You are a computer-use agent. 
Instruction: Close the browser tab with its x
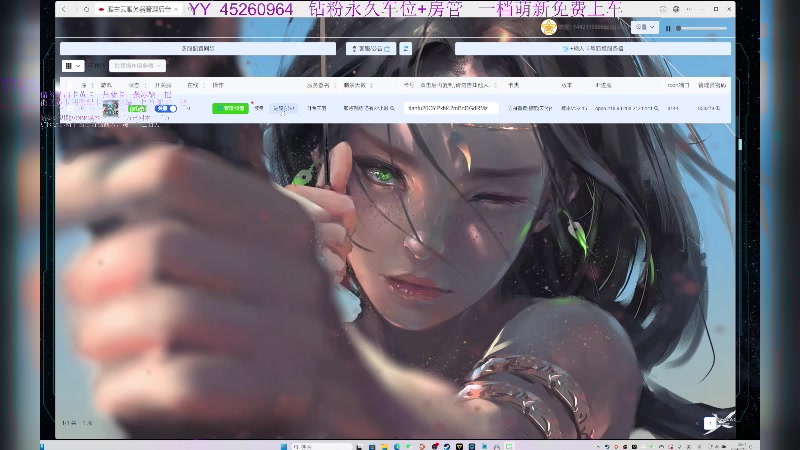pos(176,9)
